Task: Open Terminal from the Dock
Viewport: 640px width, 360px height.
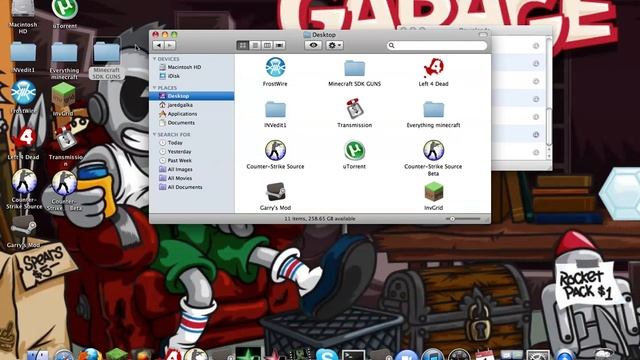Action: point(353,354)
